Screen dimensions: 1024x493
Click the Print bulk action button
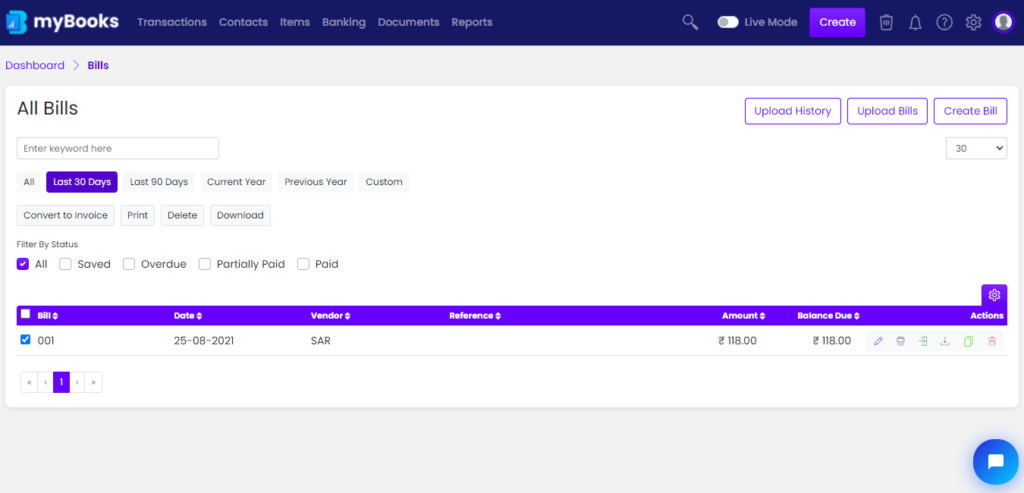[x=137, y=215]
